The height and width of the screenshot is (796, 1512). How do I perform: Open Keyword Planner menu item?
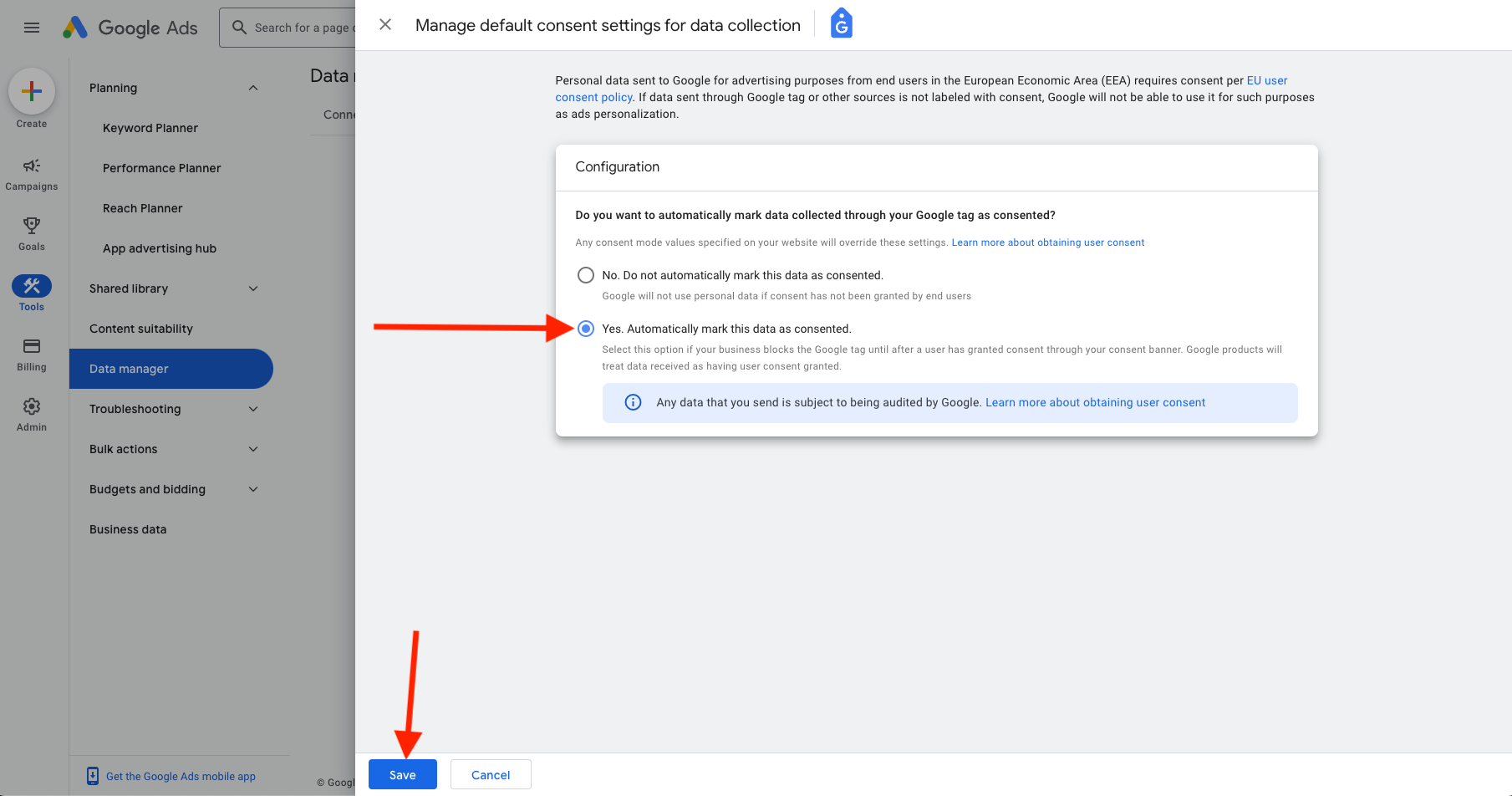click(150, 128)
